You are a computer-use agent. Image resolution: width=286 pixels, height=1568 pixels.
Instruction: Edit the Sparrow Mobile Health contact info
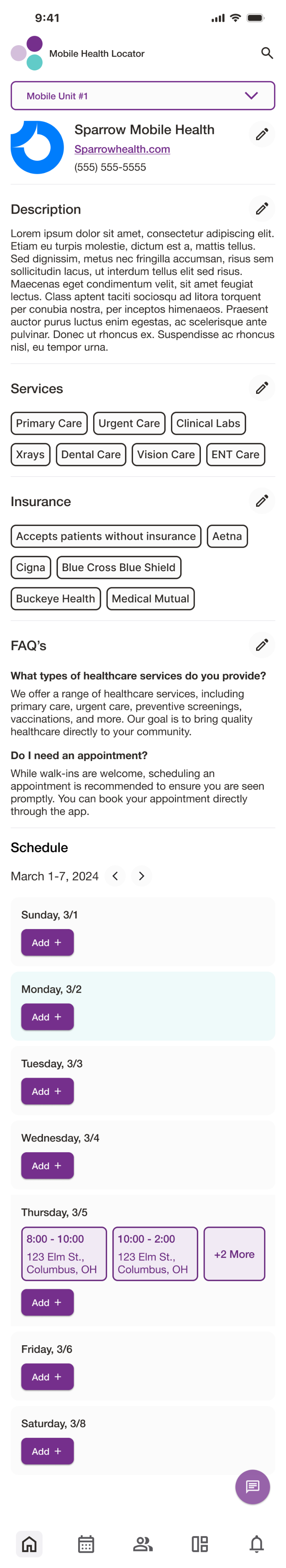(262, 134)
